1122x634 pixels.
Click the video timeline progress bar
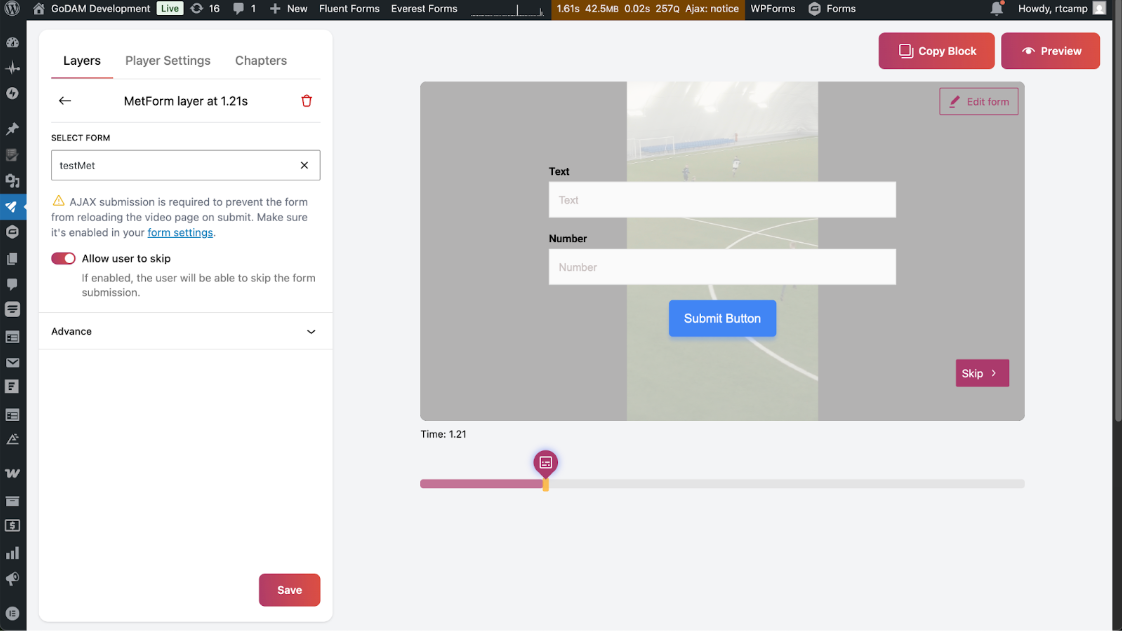[x=780, y=484]
